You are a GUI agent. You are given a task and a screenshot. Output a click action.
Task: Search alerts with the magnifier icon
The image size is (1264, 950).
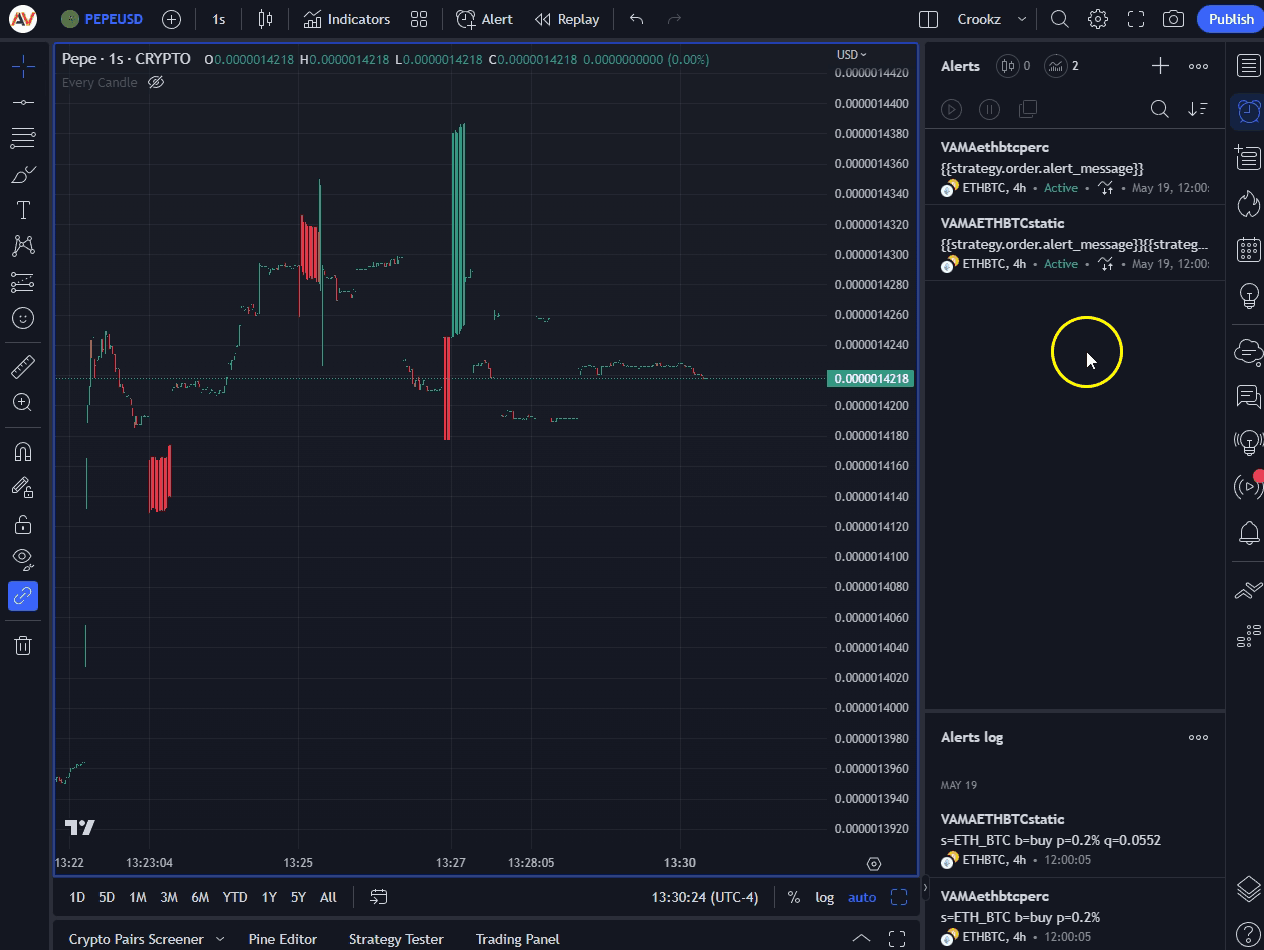1160,109
